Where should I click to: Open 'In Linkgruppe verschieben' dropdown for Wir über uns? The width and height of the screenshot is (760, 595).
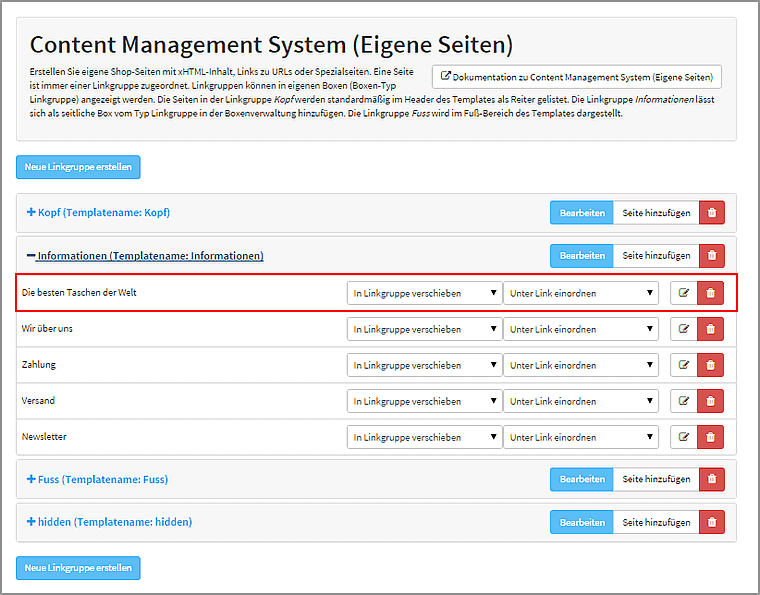[x=424, y=329]
